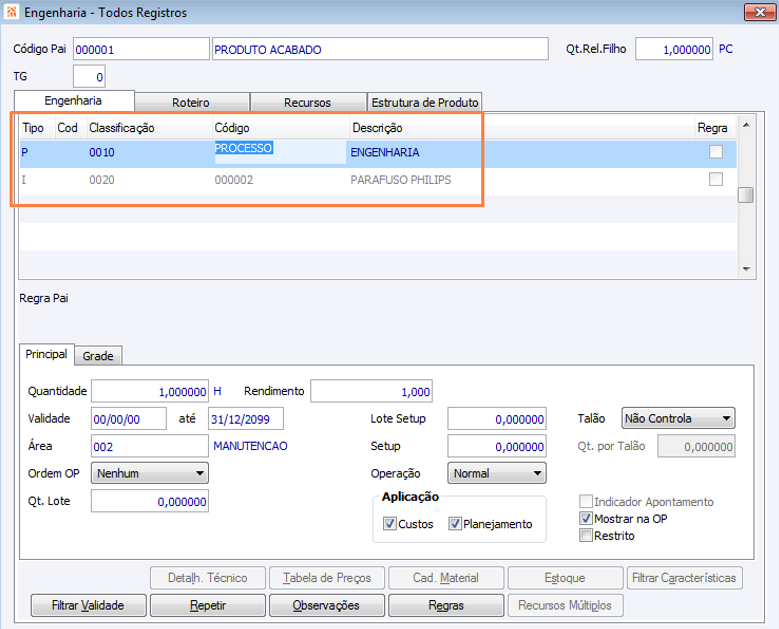Click the Quantidade field
Screen dimensions: 779x629
(150, 392)
